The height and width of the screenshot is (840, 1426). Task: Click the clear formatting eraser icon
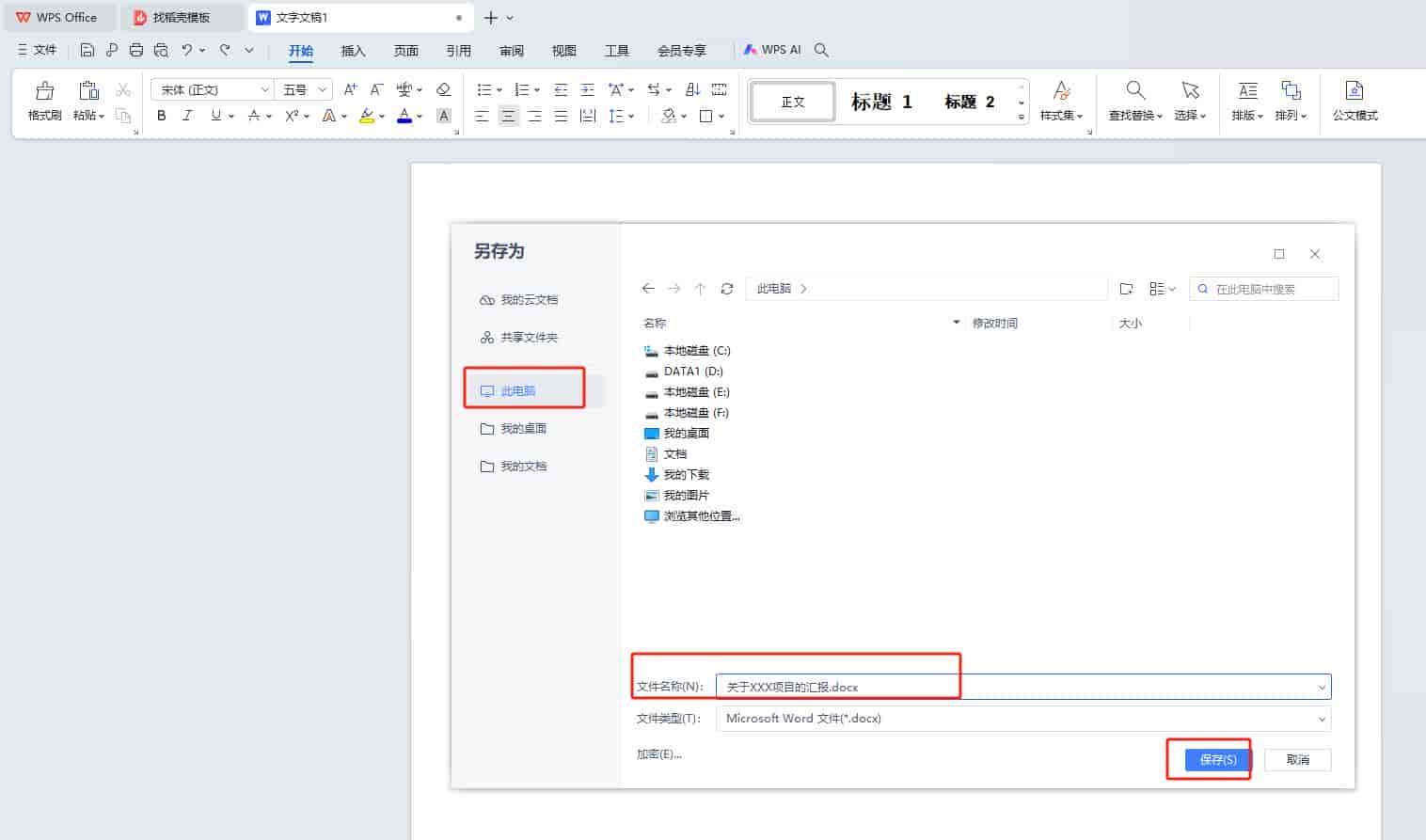[444, 89]
